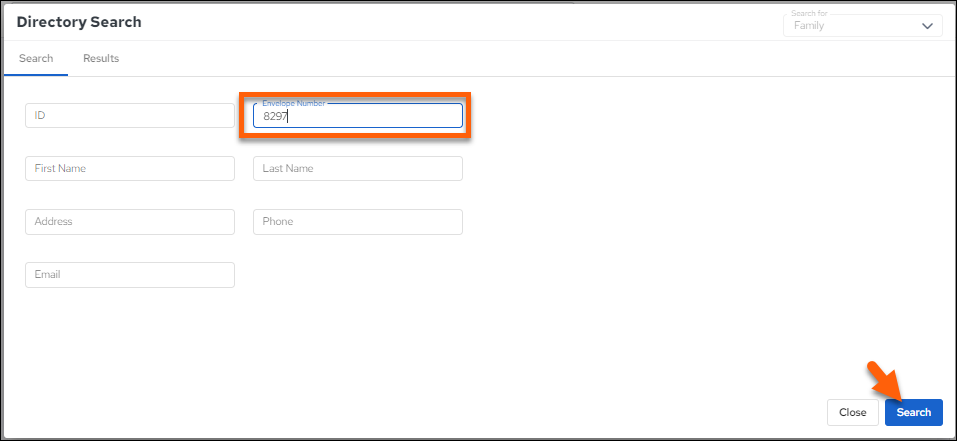Image resolution: width=957 pixels, height=441 pixels.
Task: Click the chevron arrow in Search for dropdown
Action: [928, 26]
